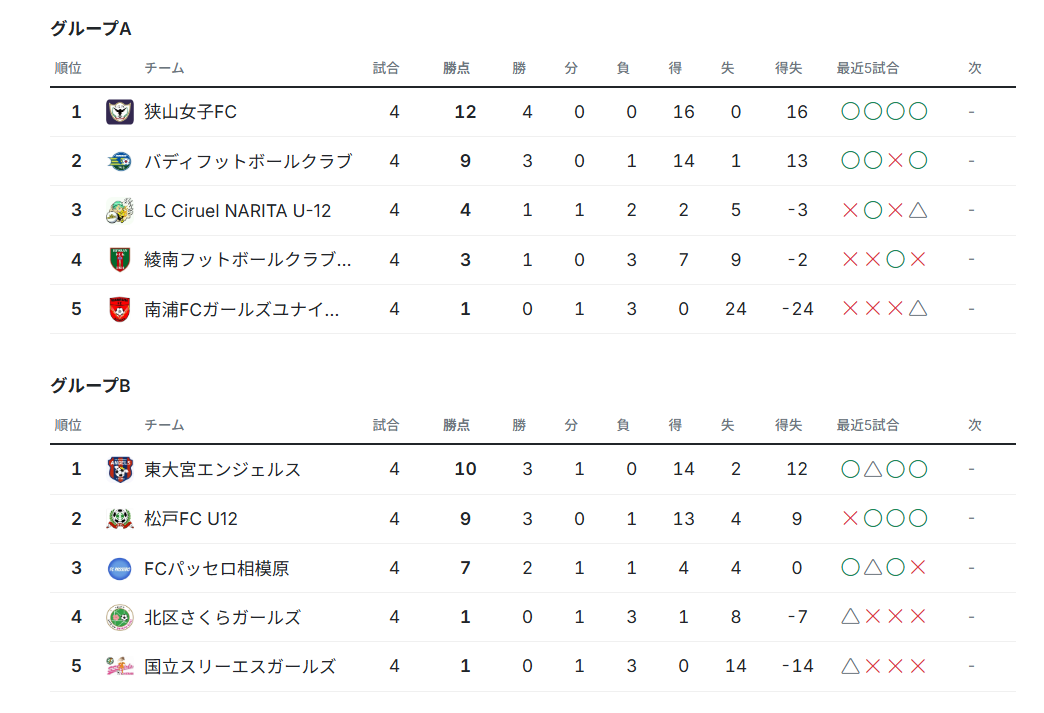
Task: Click the 綾南フットボールクラブ green shield logo
Action: (120, 260)
